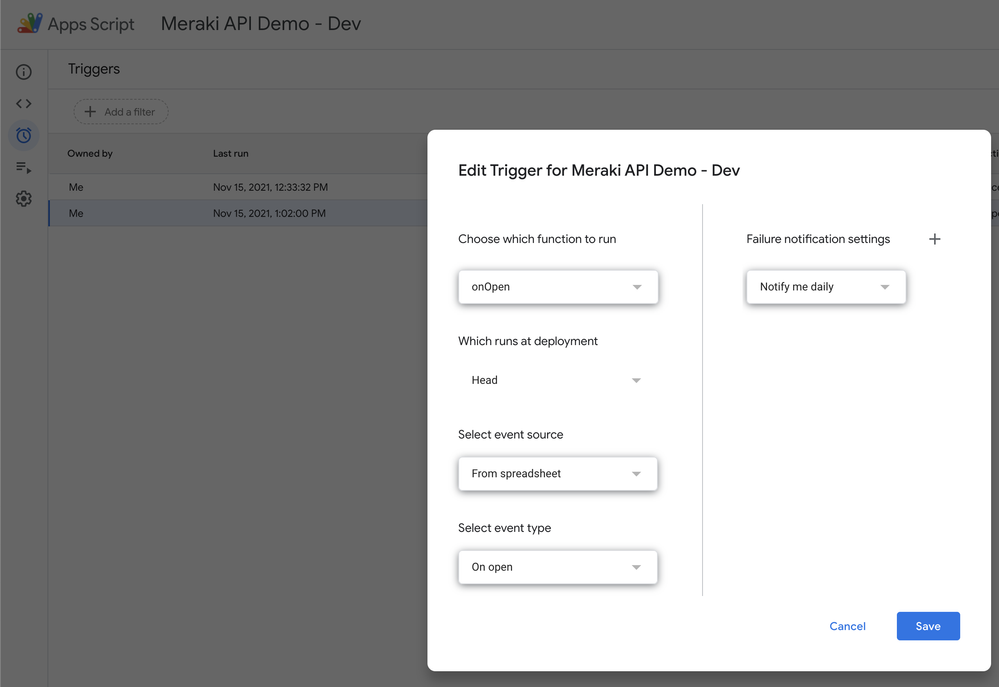The width and height of the screenshot is (999, 687).
Task: Click the Add a filter chip
Action: click(x=121, y=112)
